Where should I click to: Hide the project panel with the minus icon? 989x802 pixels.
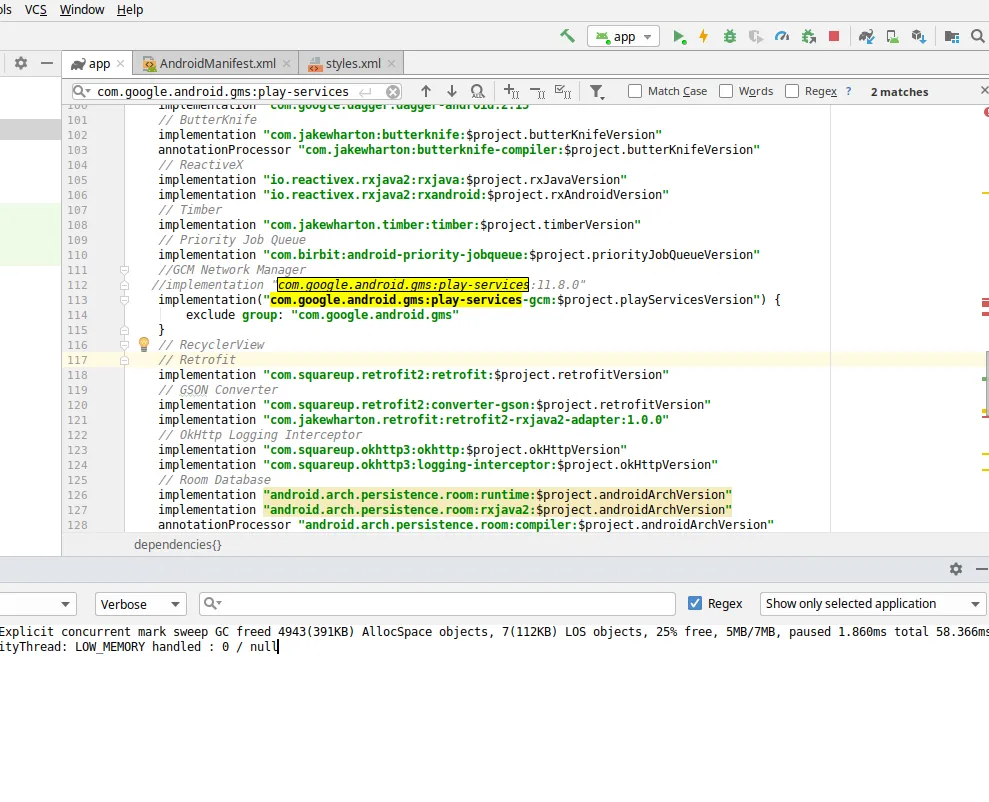coord(47,63)
